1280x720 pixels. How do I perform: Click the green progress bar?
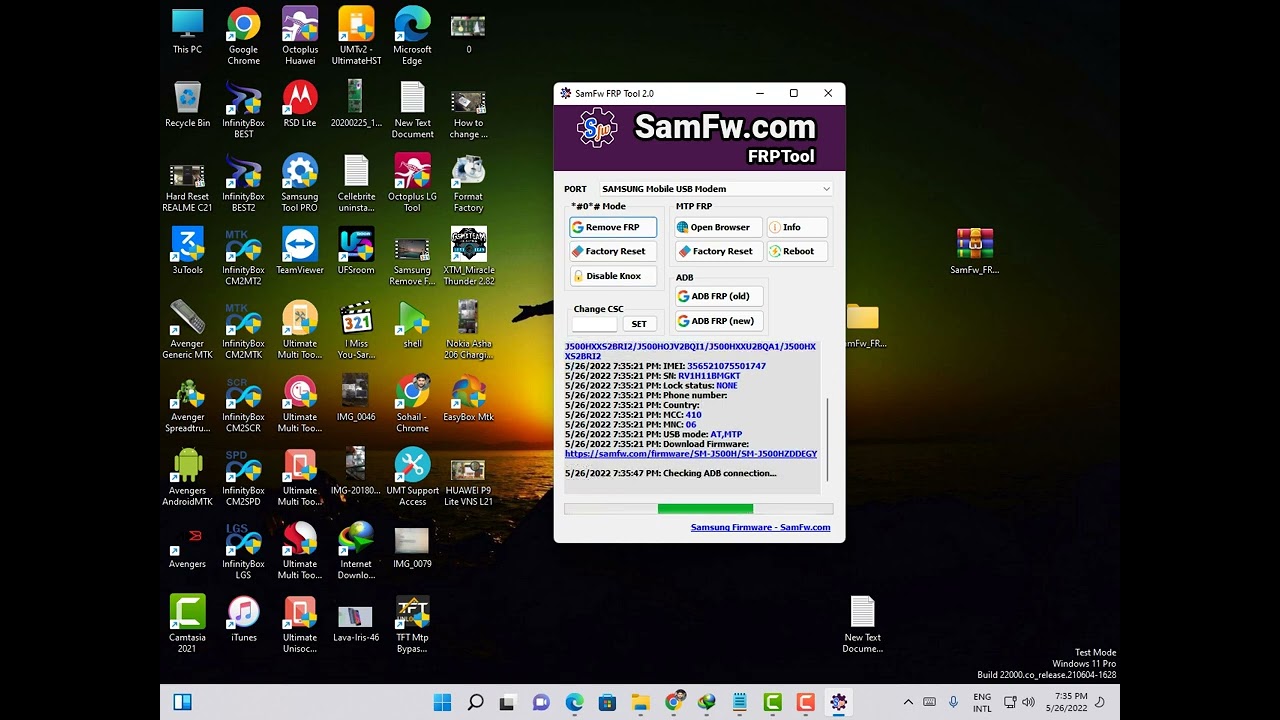tap(705, 509)
